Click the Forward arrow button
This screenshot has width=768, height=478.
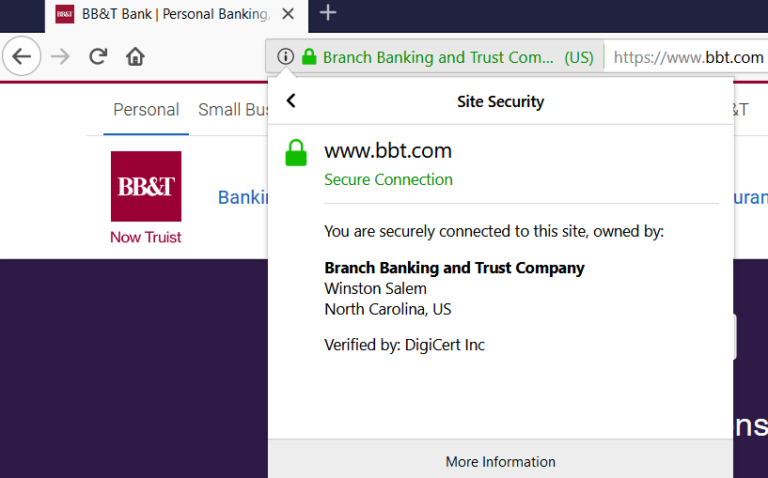click(x=60, y=57)
